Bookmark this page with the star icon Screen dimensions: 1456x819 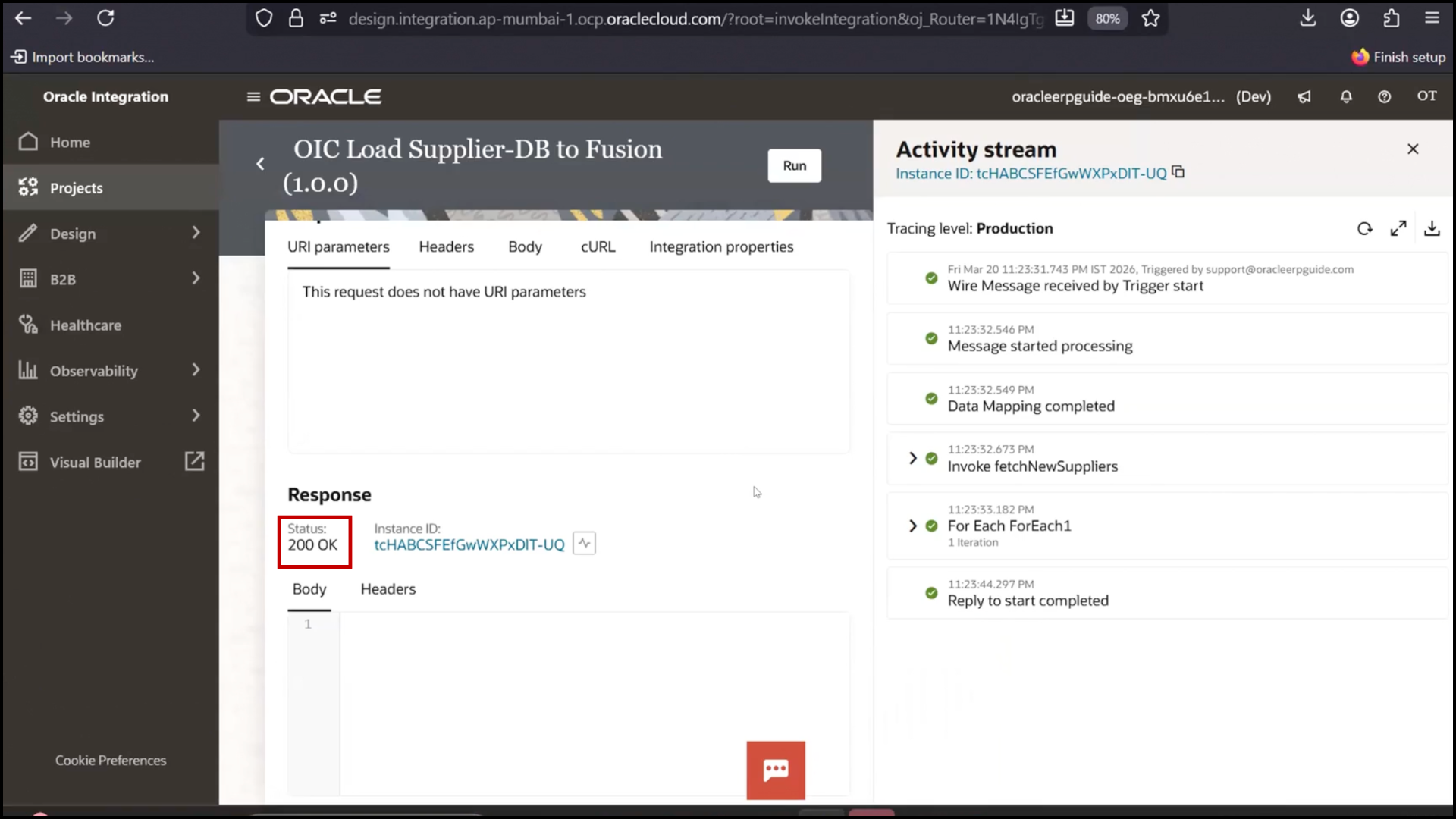pyautogui.click(x=1150, y=18)
